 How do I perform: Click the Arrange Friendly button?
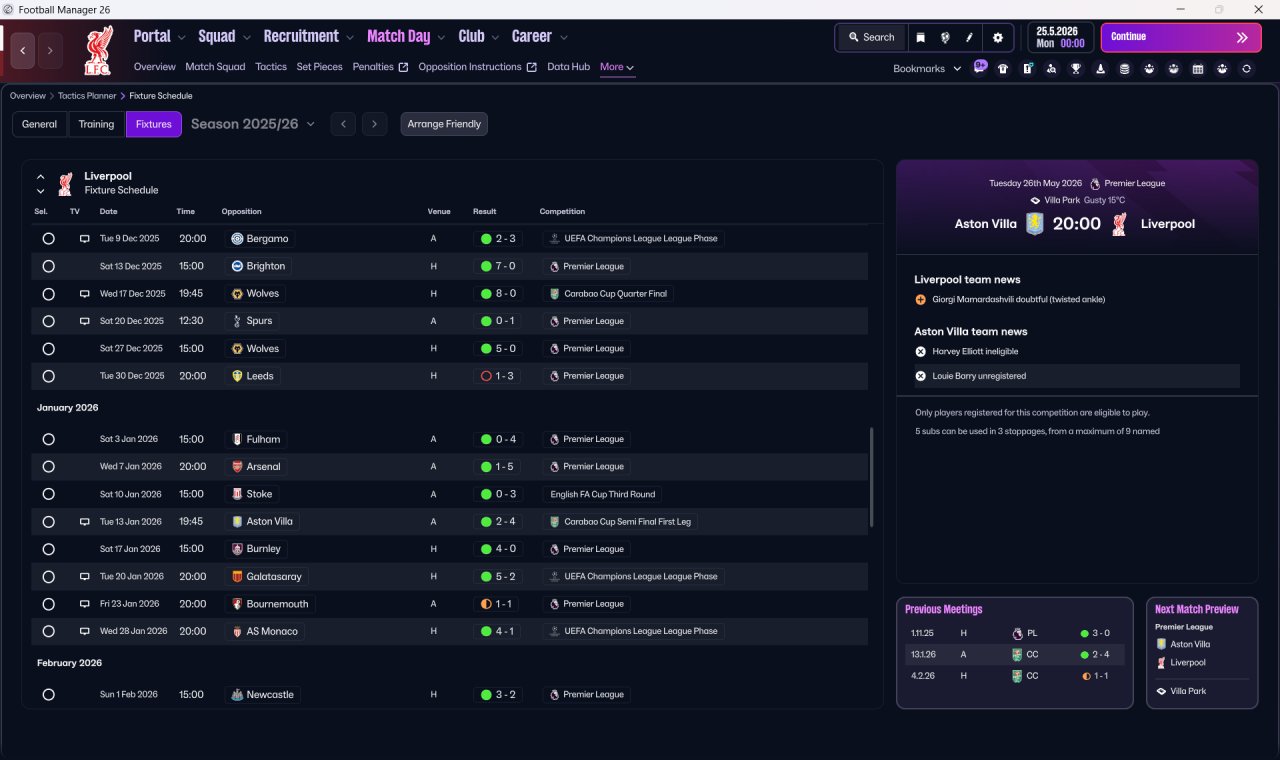tap(444, 124)
